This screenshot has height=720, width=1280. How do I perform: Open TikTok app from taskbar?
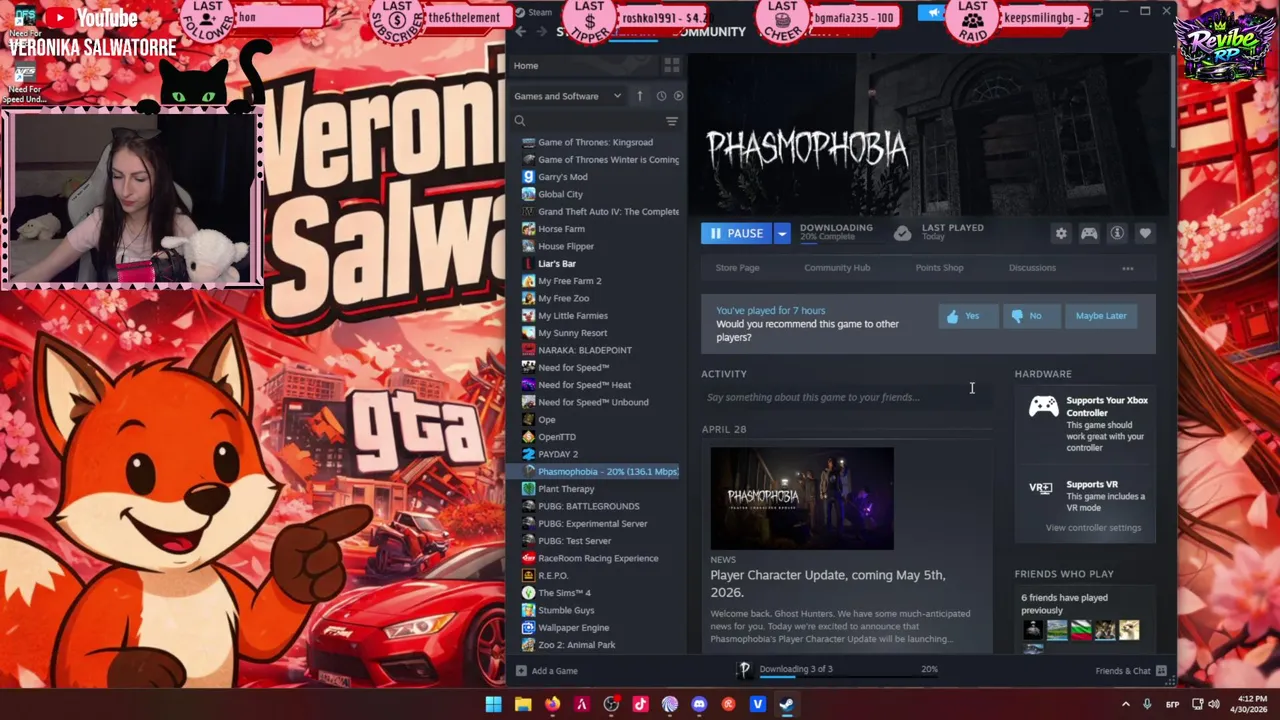(x=640, y=704)
